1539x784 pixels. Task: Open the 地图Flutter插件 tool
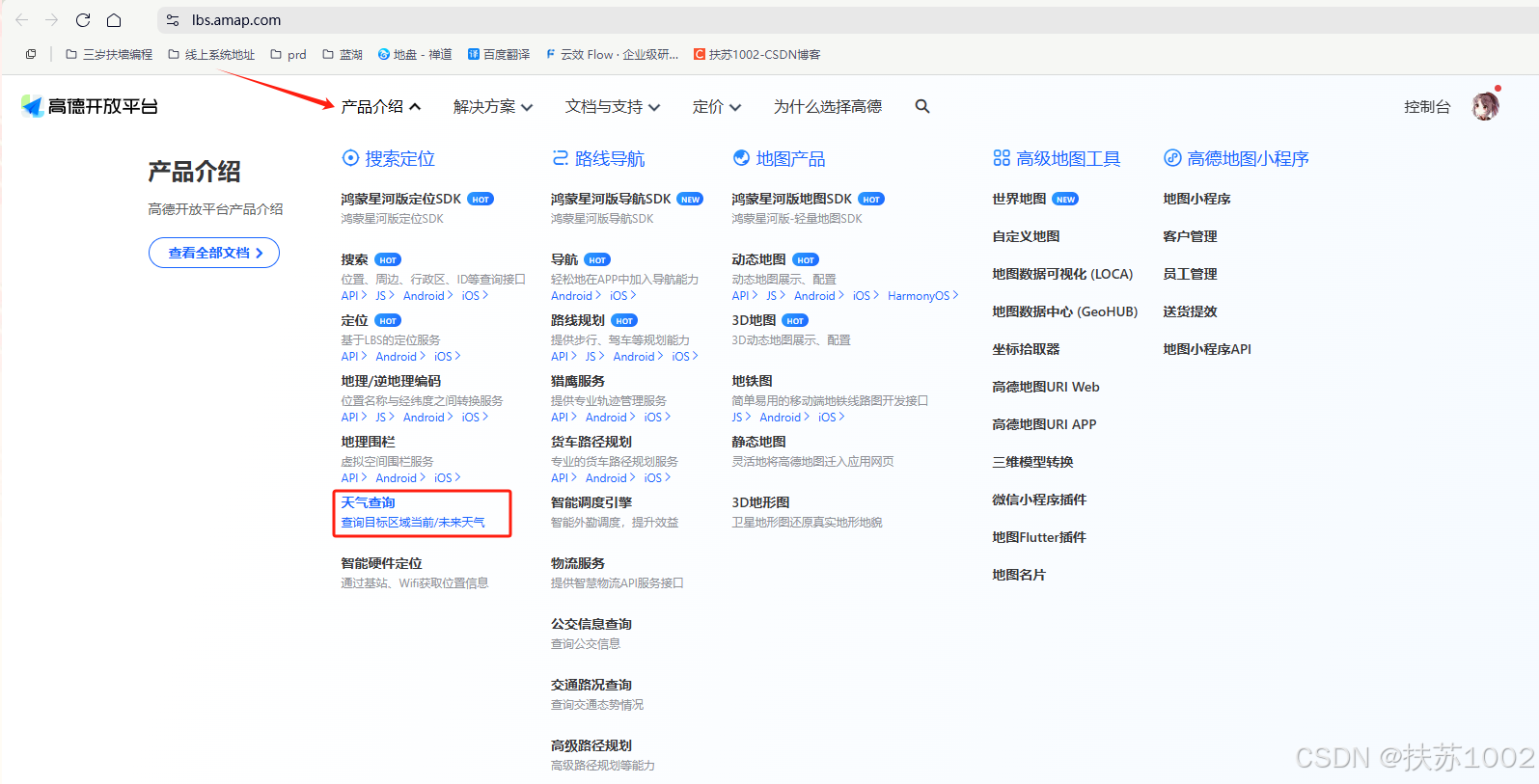pos(1039,537)
